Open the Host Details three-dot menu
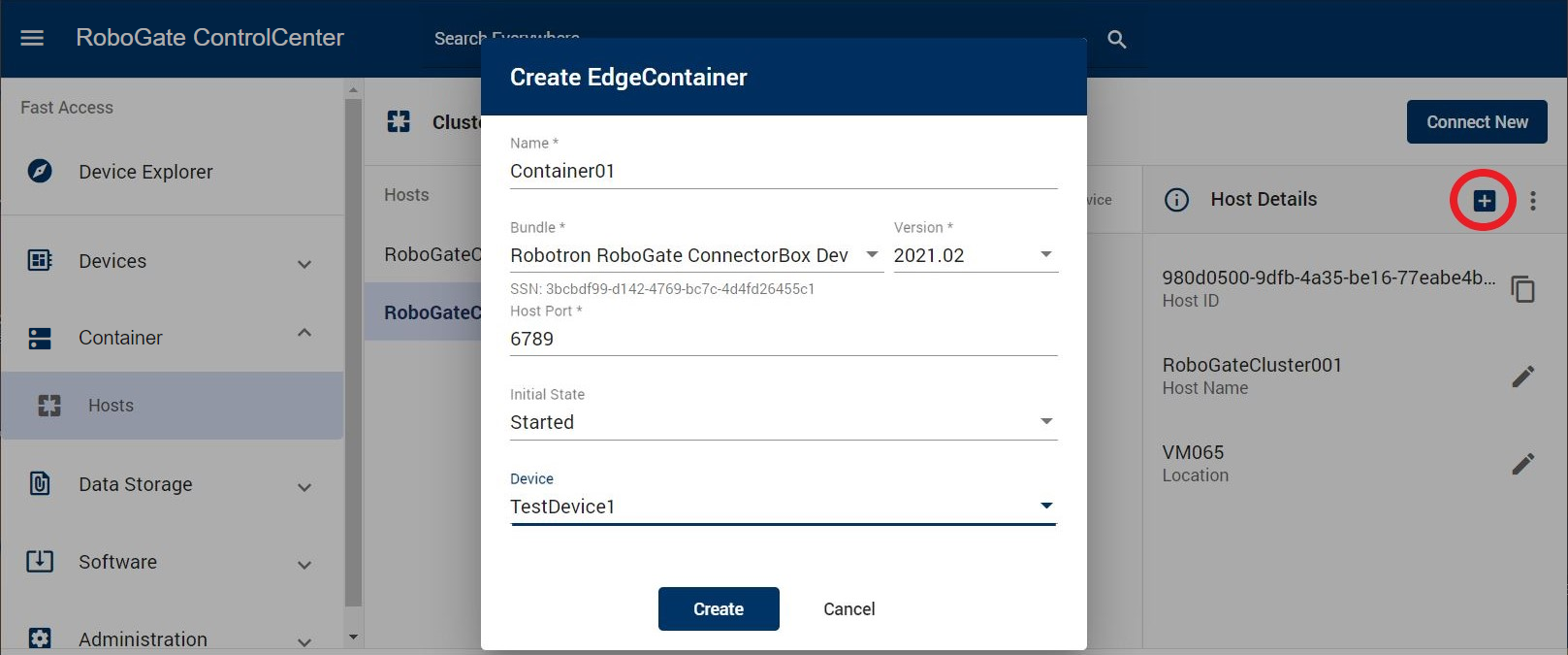This screenshot has width=1568, height=655. tap(1533, 200)
